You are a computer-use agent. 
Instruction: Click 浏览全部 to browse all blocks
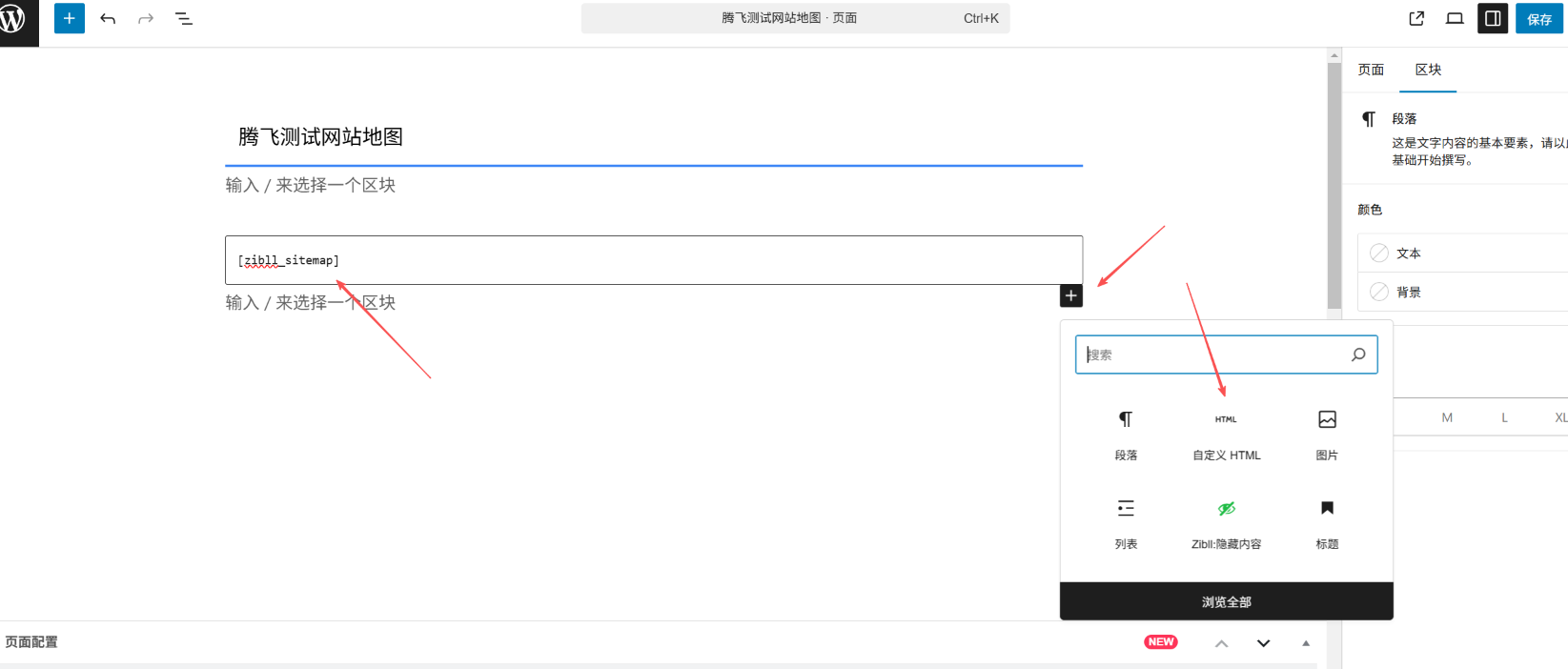click(x=1226, y=601)
